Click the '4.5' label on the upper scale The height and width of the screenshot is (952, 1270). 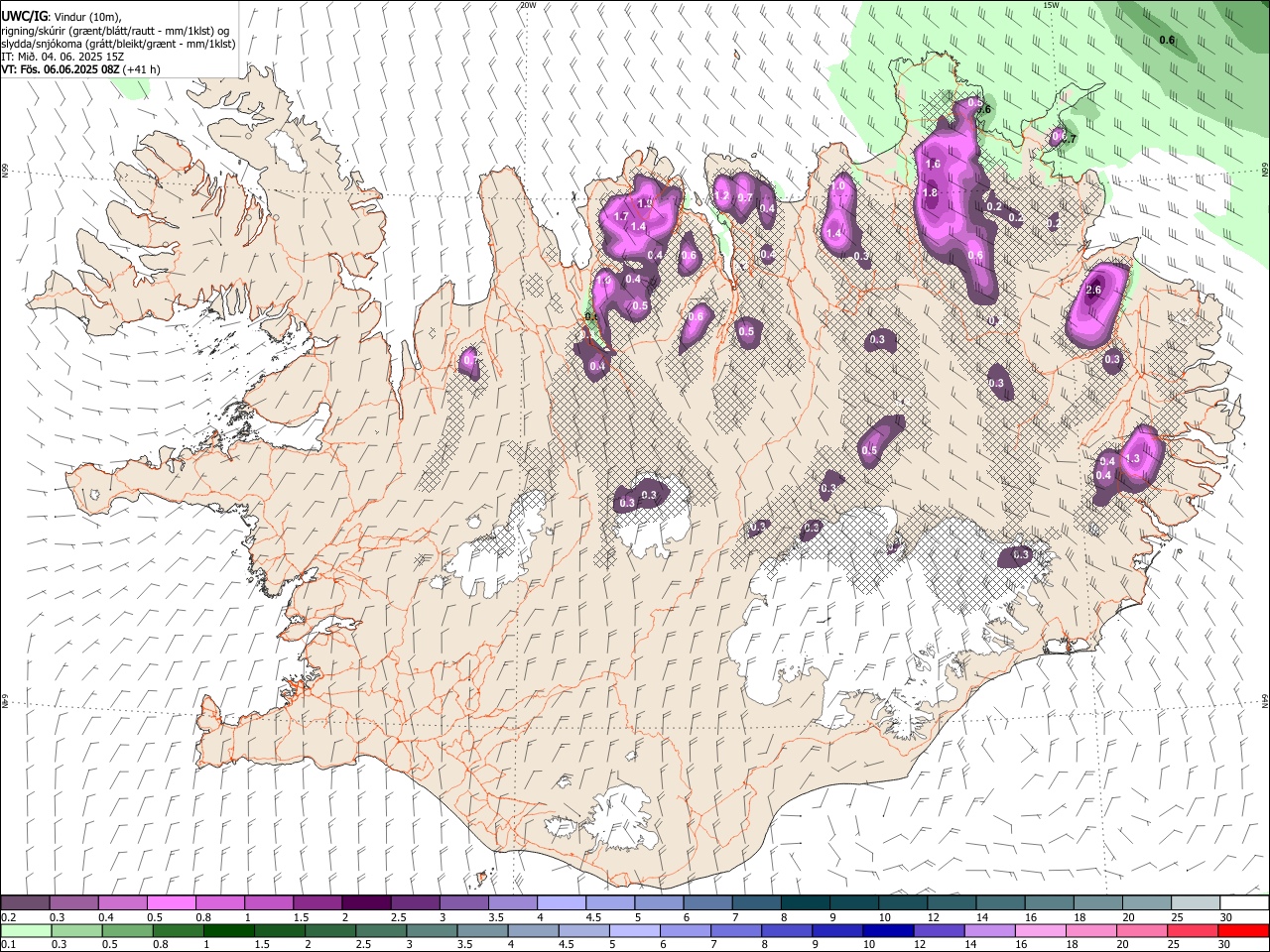[593, 917]
